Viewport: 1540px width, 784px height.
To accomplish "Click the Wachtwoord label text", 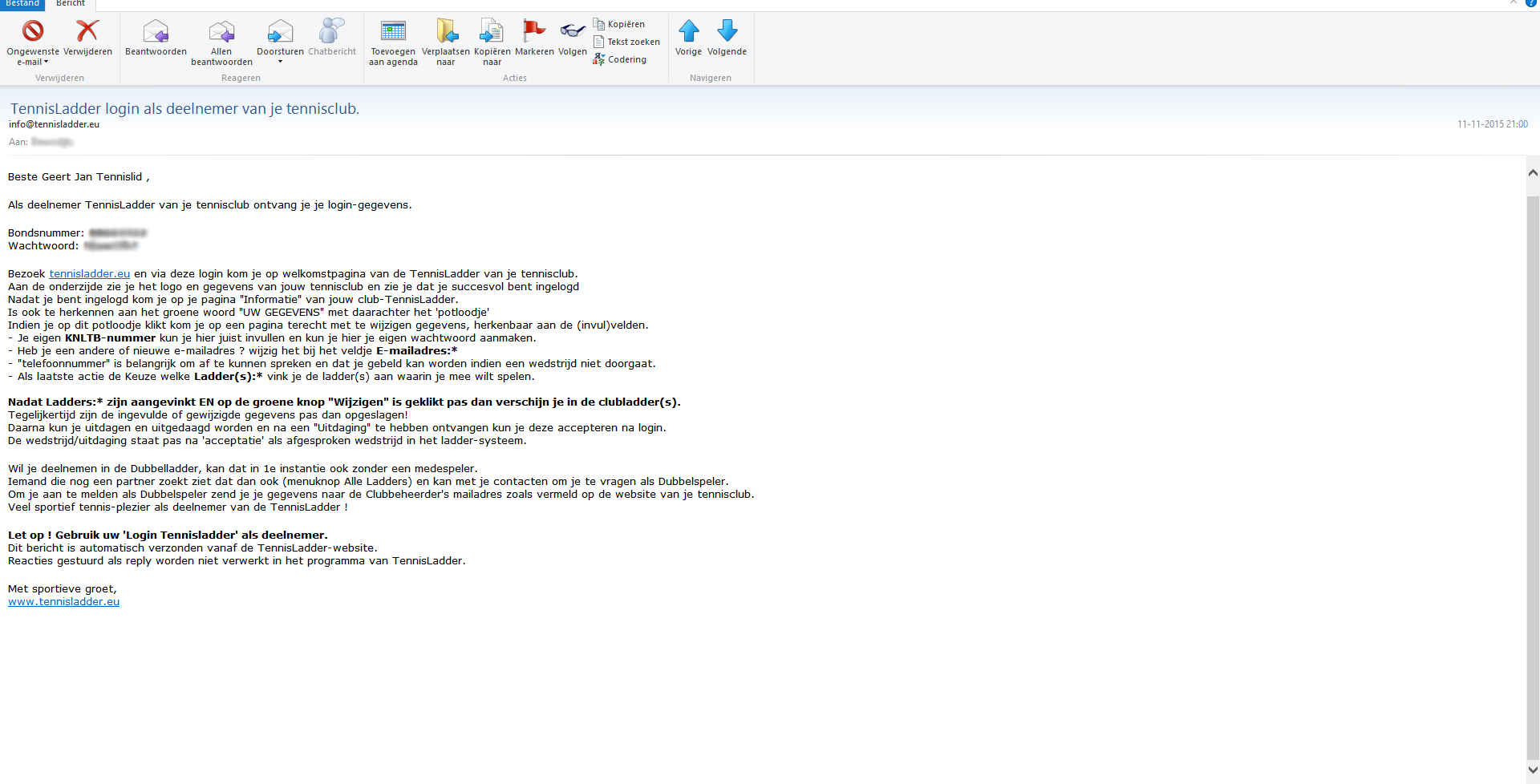I will [43, 246].
